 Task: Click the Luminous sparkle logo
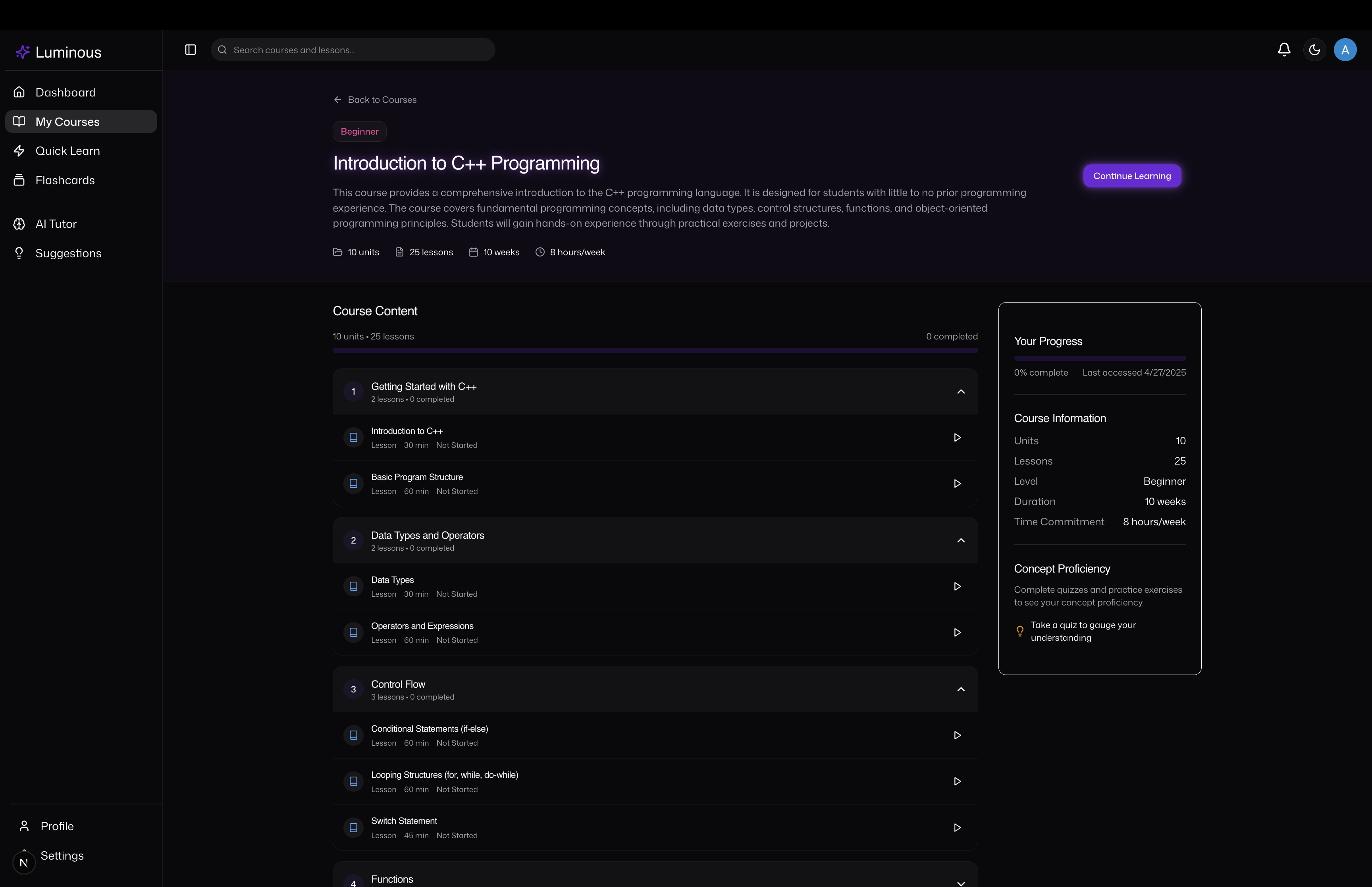(23, 52)
